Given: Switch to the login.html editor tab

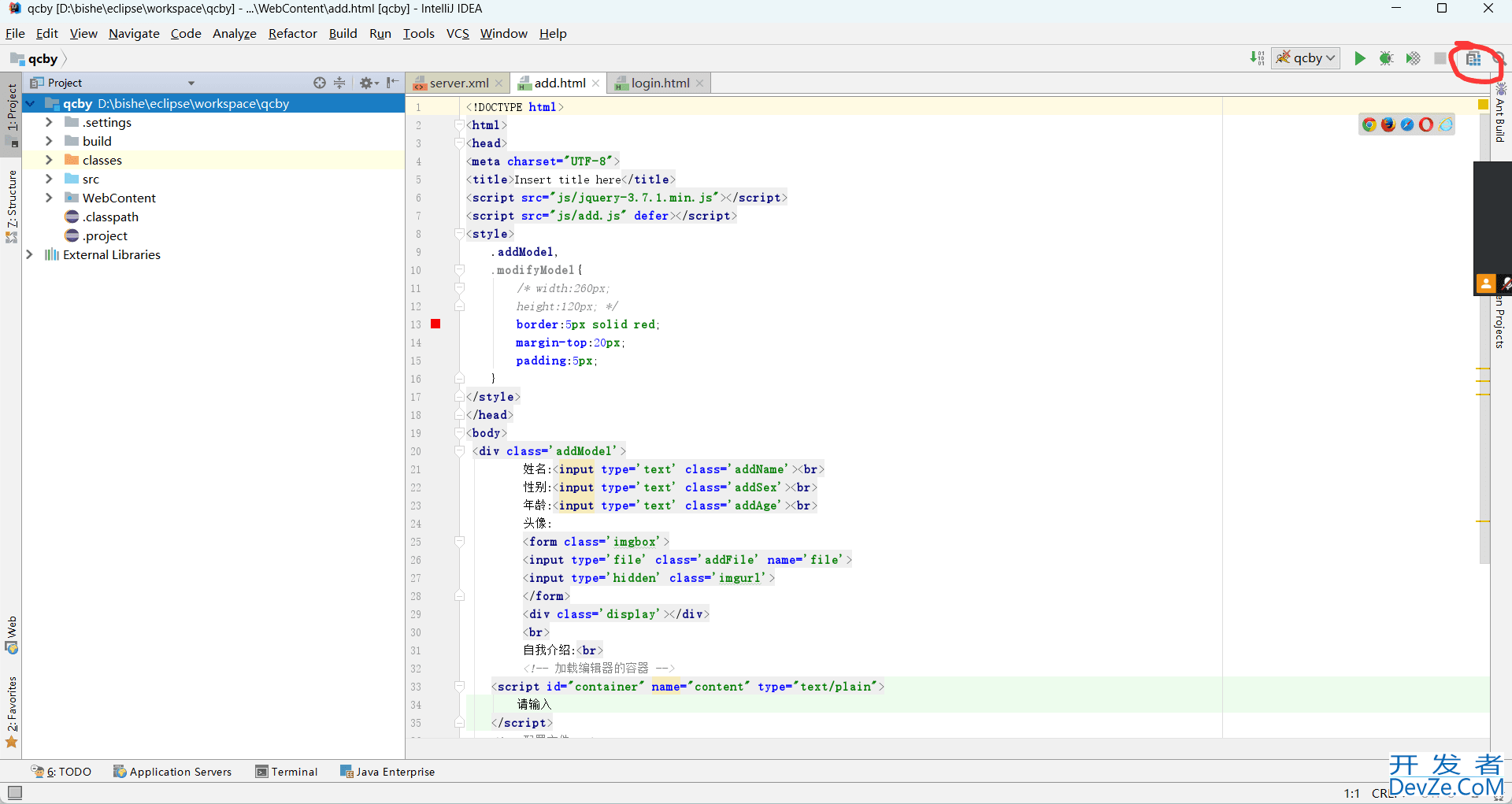Looking at the screenshot, I should 660,83.
